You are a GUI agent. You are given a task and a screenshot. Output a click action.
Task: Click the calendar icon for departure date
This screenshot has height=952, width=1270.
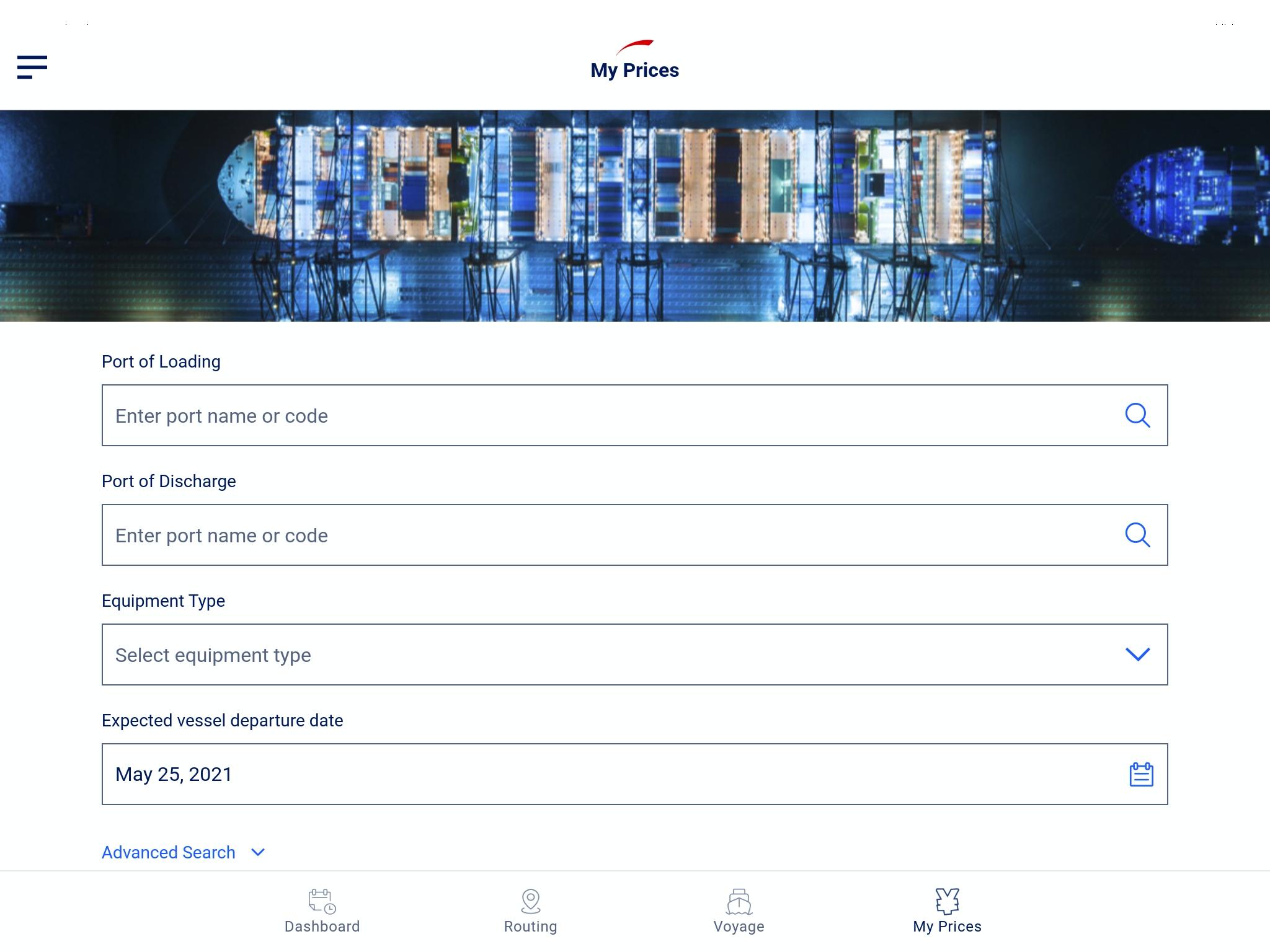1141,774
